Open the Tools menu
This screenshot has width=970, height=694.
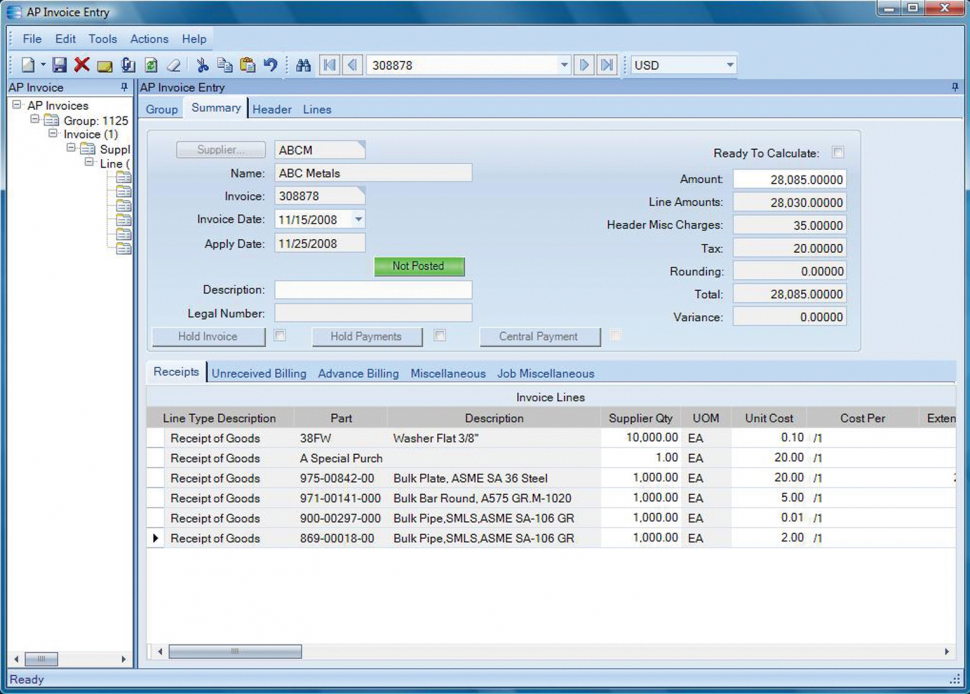(103, 39)
